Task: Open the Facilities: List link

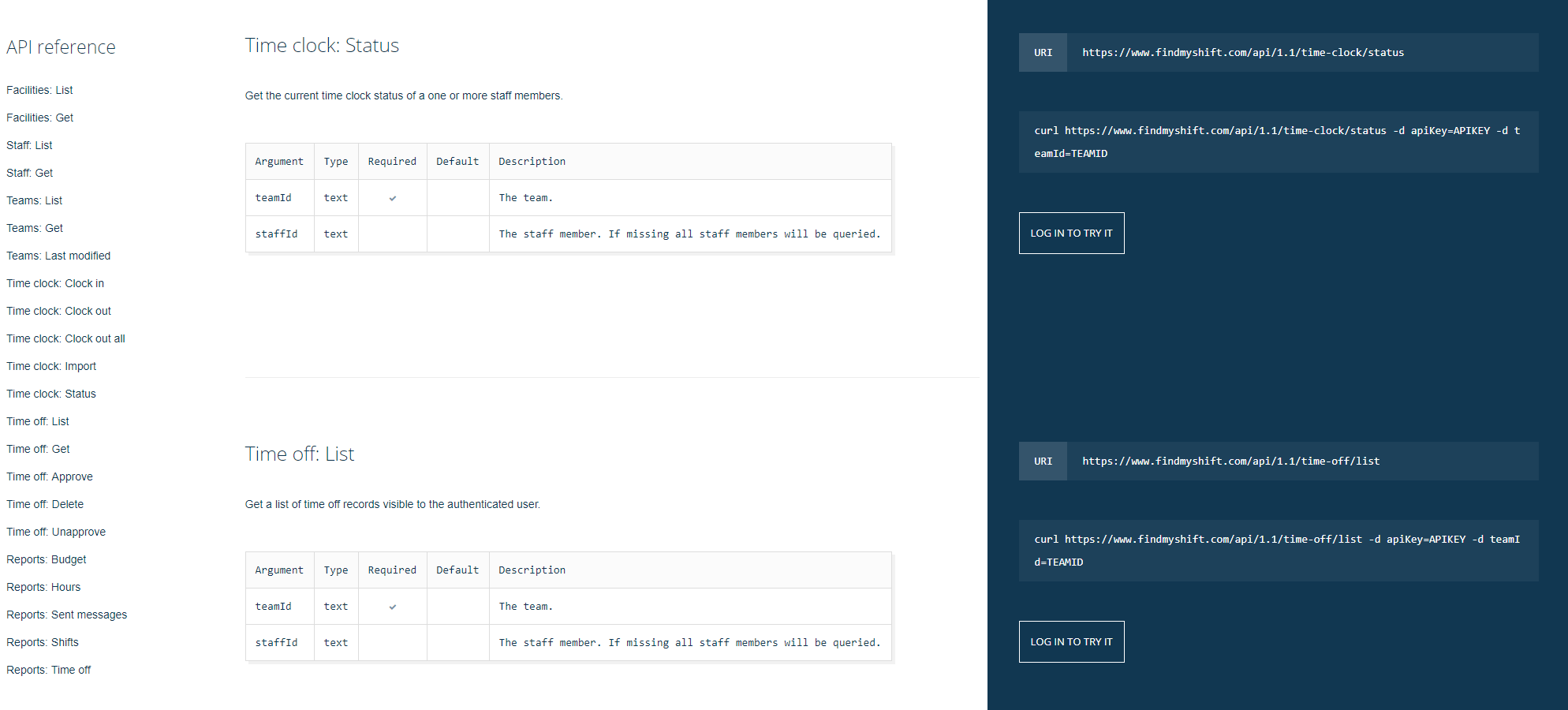Action: point(39,90)
